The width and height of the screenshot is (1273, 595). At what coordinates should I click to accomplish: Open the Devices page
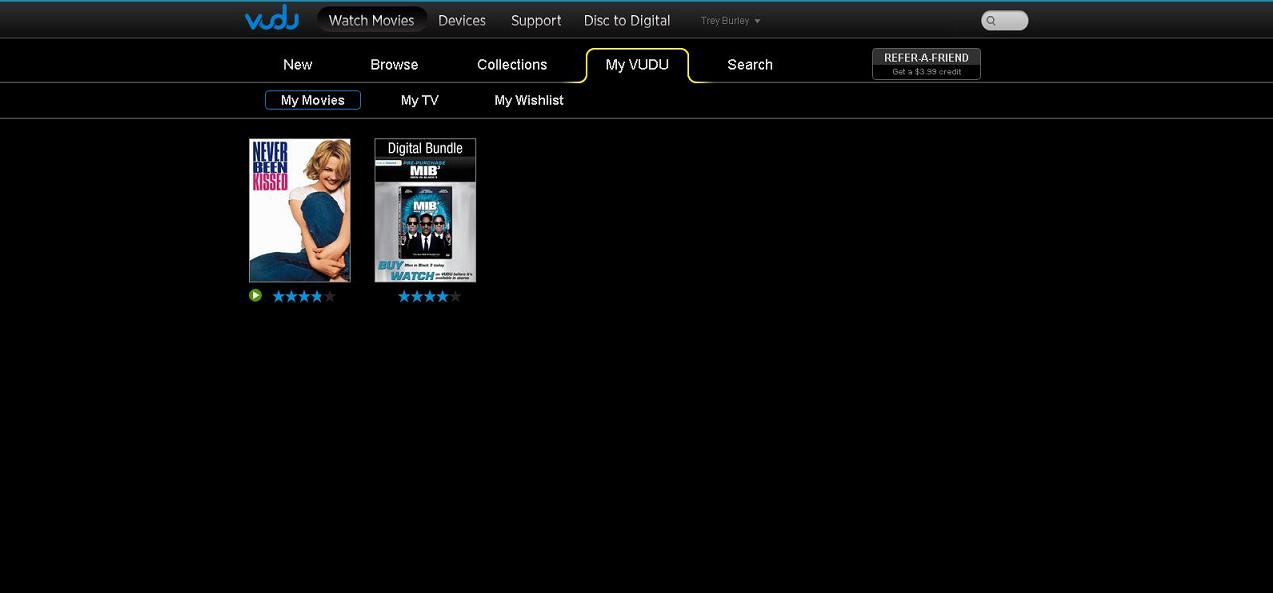[462, 20]
